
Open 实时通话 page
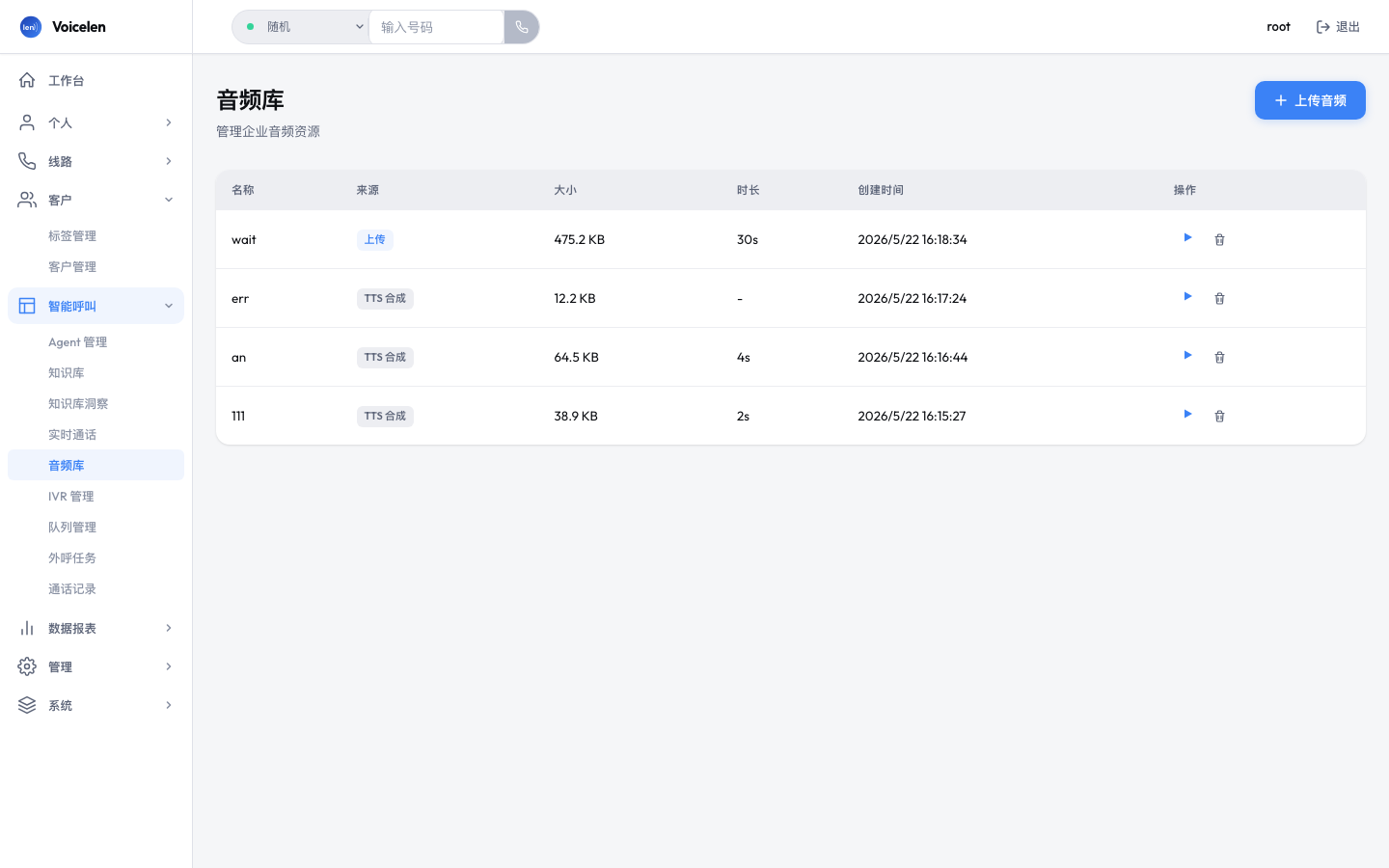[x=95, y=434]
